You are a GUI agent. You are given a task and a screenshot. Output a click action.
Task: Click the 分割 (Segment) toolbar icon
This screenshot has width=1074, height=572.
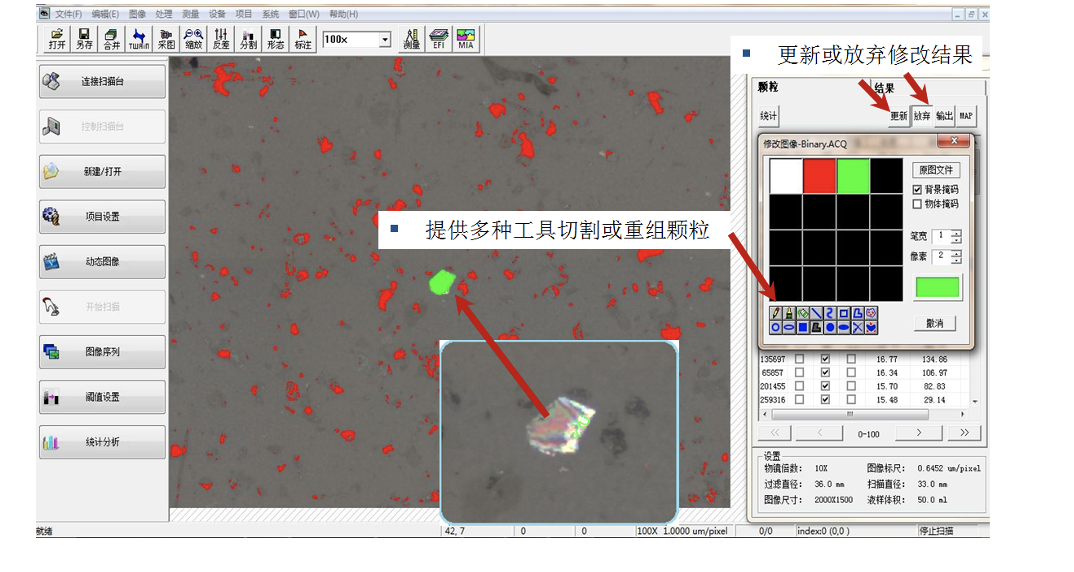click(x=249, y=39)
